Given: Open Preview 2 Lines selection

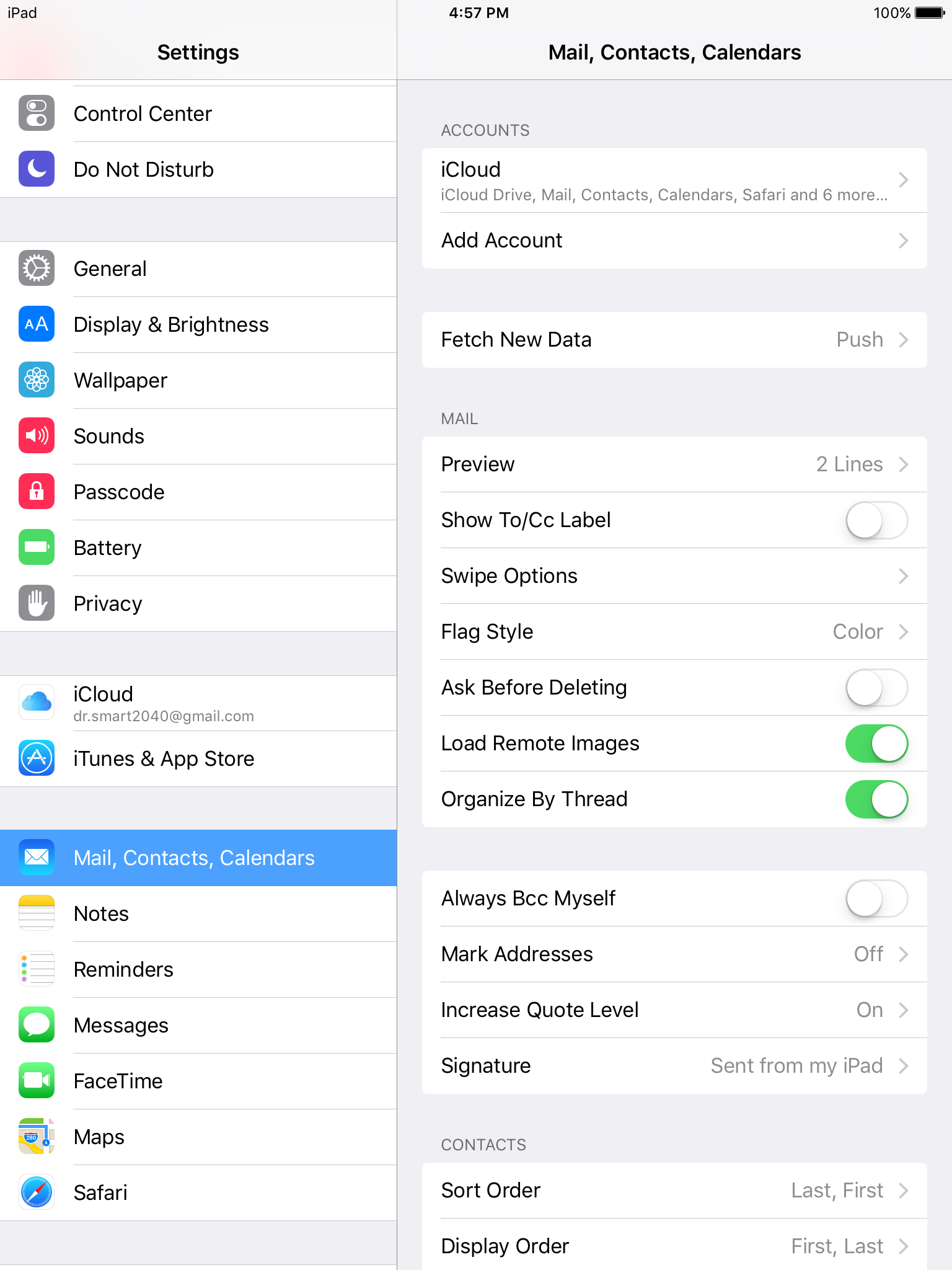Looking at the screenshot, I should pyautogui.click(x=674, y=464).
